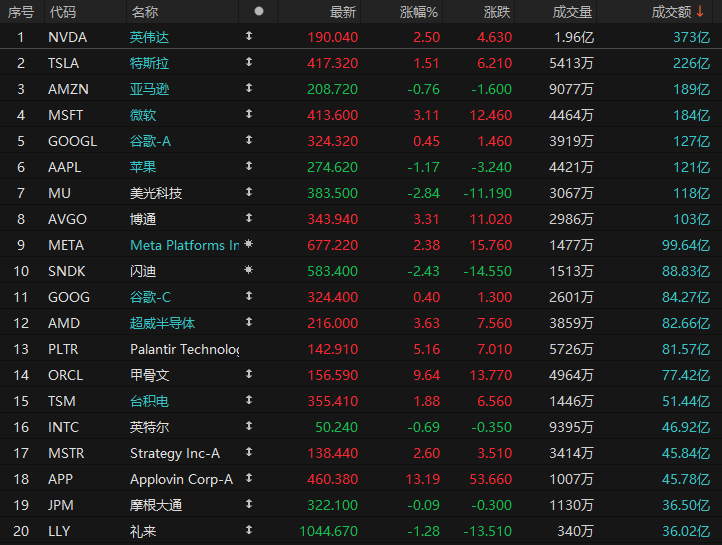Click the arrow icon beside 摩根大通
The image size is (722, 545).
249,504
